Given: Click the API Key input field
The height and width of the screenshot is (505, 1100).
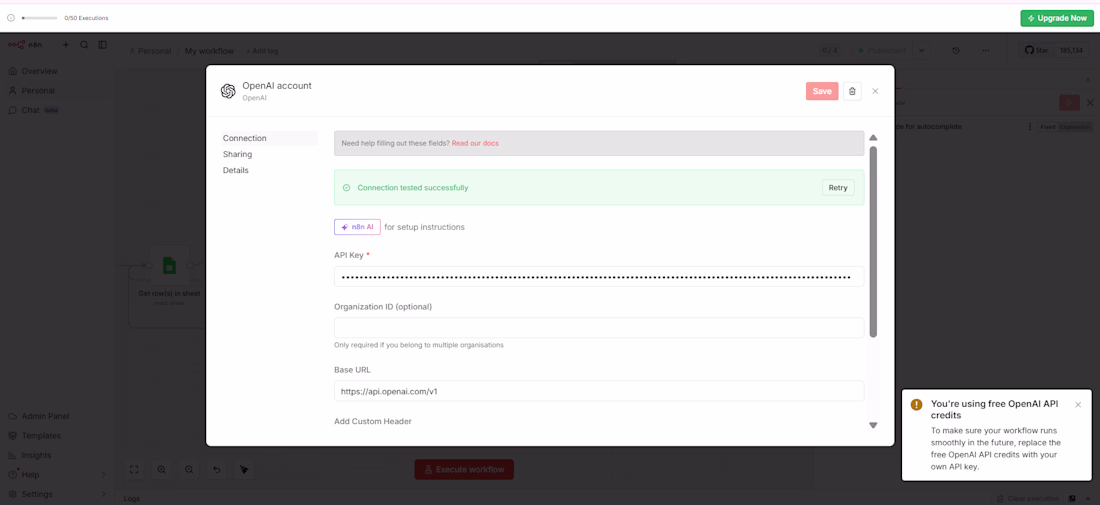Looking at the screenshot, I should [599, 277].
